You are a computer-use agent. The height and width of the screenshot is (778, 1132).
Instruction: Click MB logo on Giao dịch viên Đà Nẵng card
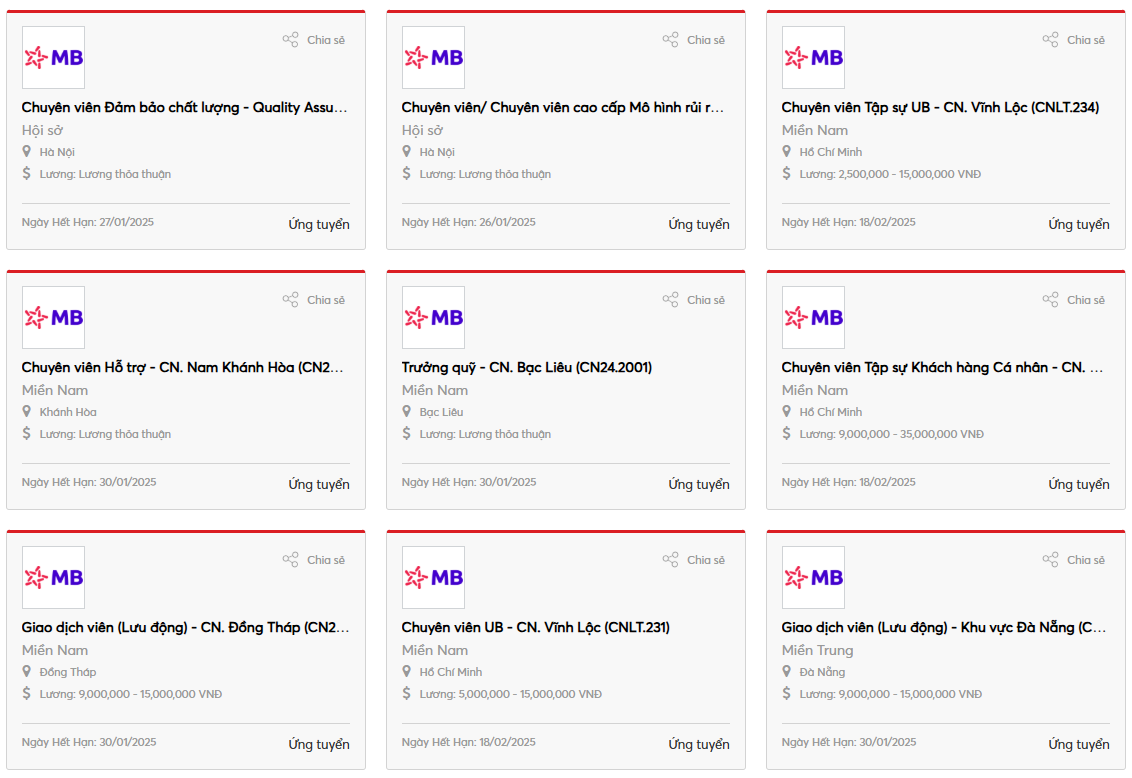pos(814,577)
